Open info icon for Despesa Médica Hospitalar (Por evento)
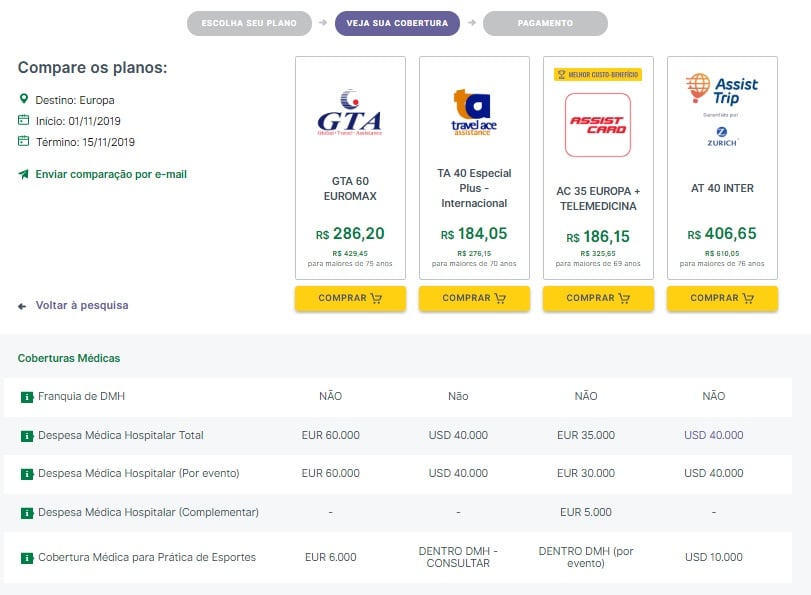The width and height of the screenshot is (811, 595). [x=27, y=474]
